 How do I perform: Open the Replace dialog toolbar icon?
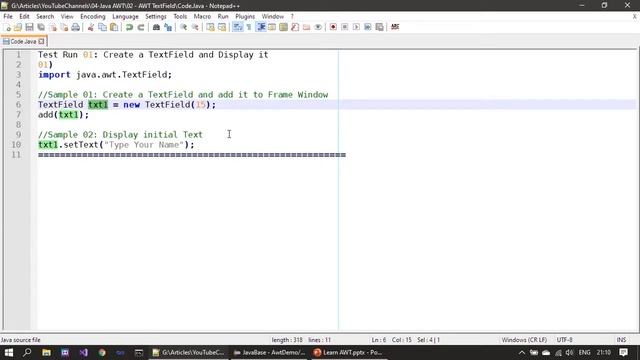point(168,27)
